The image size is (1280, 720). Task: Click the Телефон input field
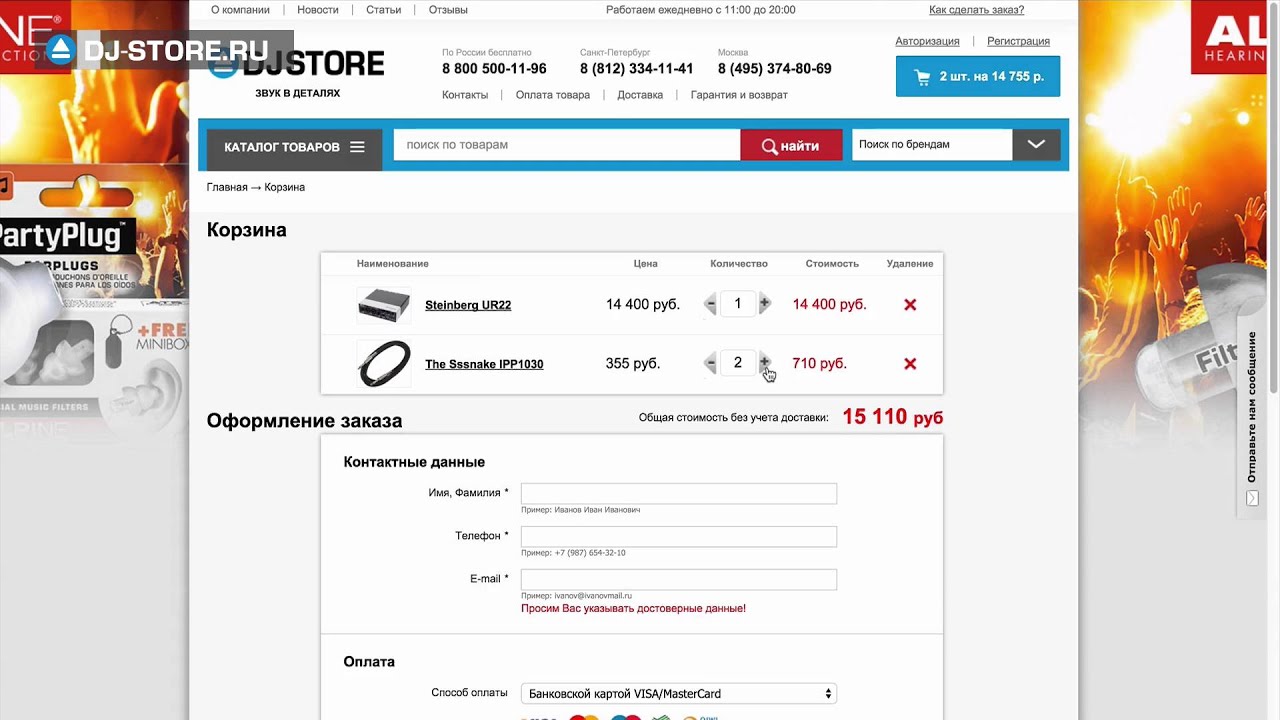tap(679, 536)
